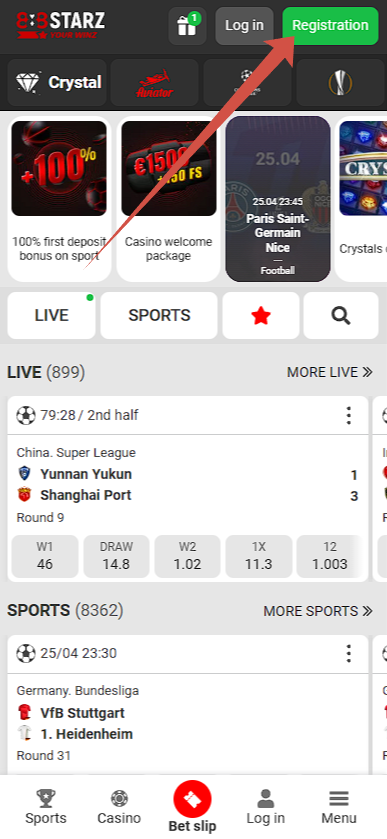Expand the MORE LIVE list
387x839 pixels.
(330, 372)
